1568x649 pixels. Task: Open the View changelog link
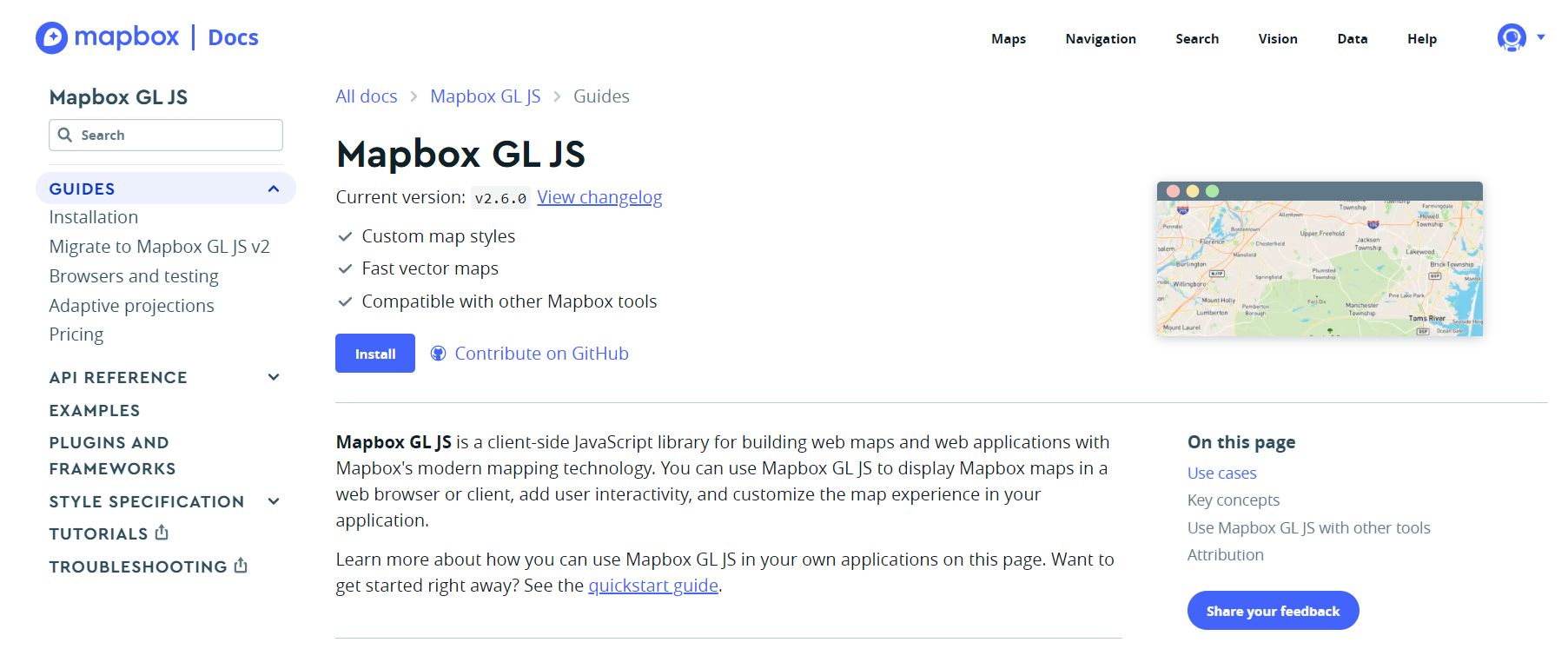click(599, 197)
